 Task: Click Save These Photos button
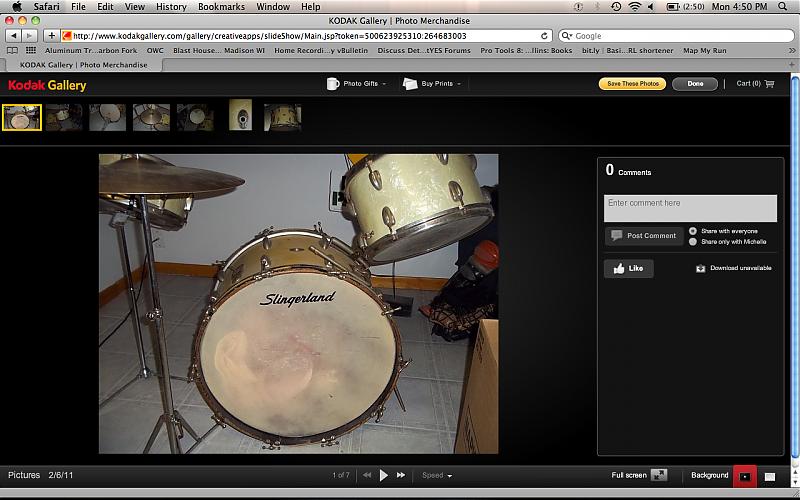632,84
